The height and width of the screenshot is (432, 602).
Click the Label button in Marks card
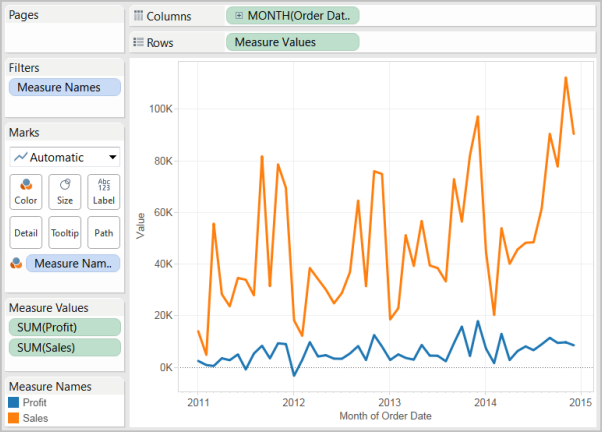click(103, 189)
